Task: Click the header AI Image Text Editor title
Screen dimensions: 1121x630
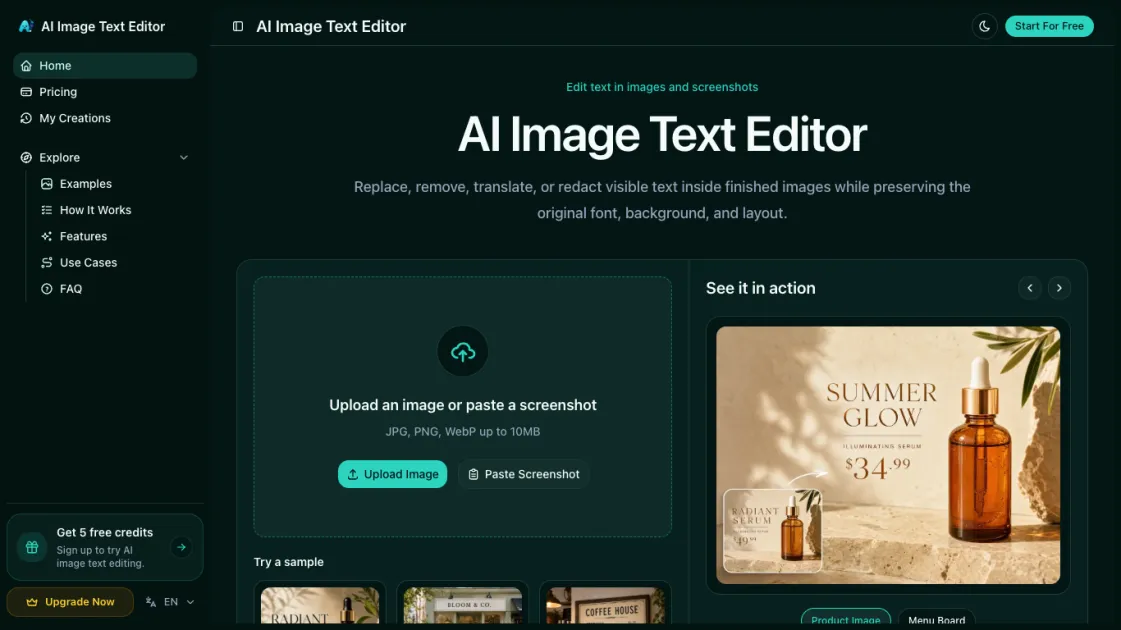Action: coord(331,26)
